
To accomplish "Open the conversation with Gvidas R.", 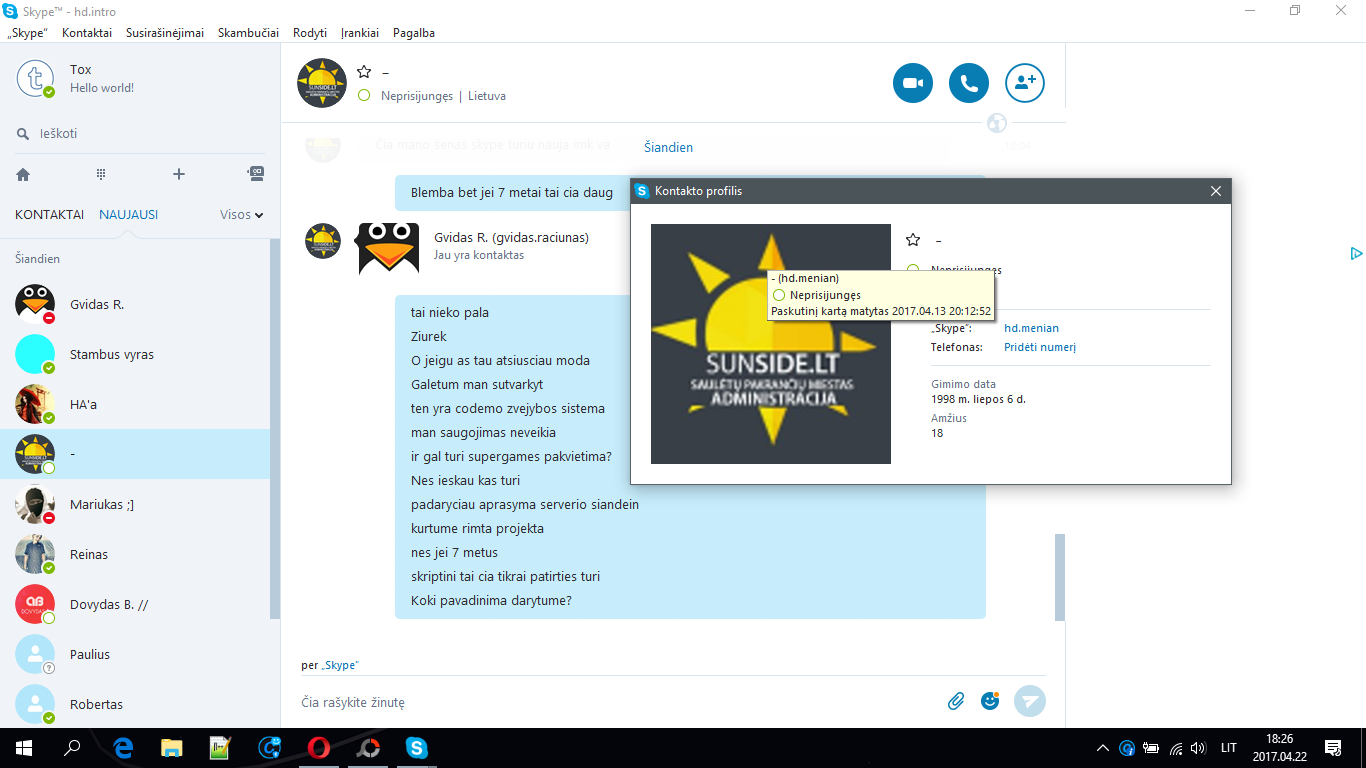I will coord(135,304).
